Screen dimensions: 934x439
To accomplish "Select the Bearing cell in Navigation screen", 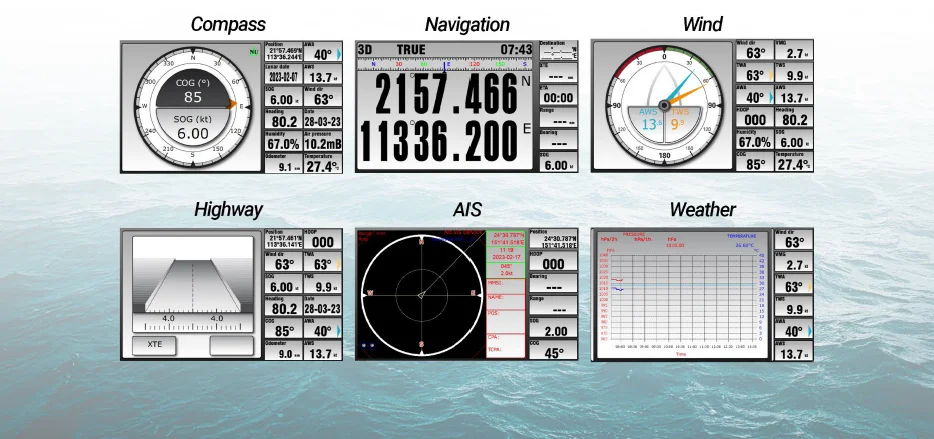I will [558, 139].
